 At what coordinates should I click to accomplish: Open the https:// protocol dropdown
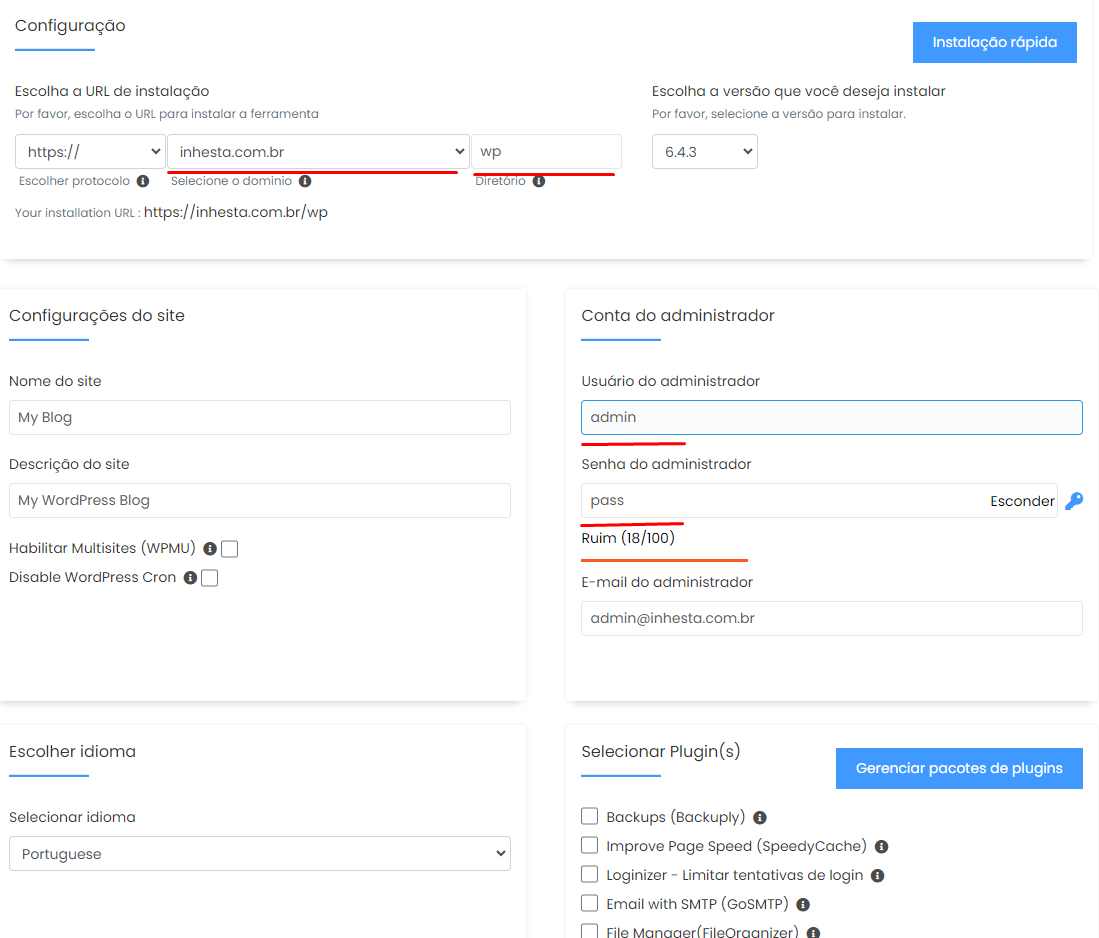tap(90, 151)
